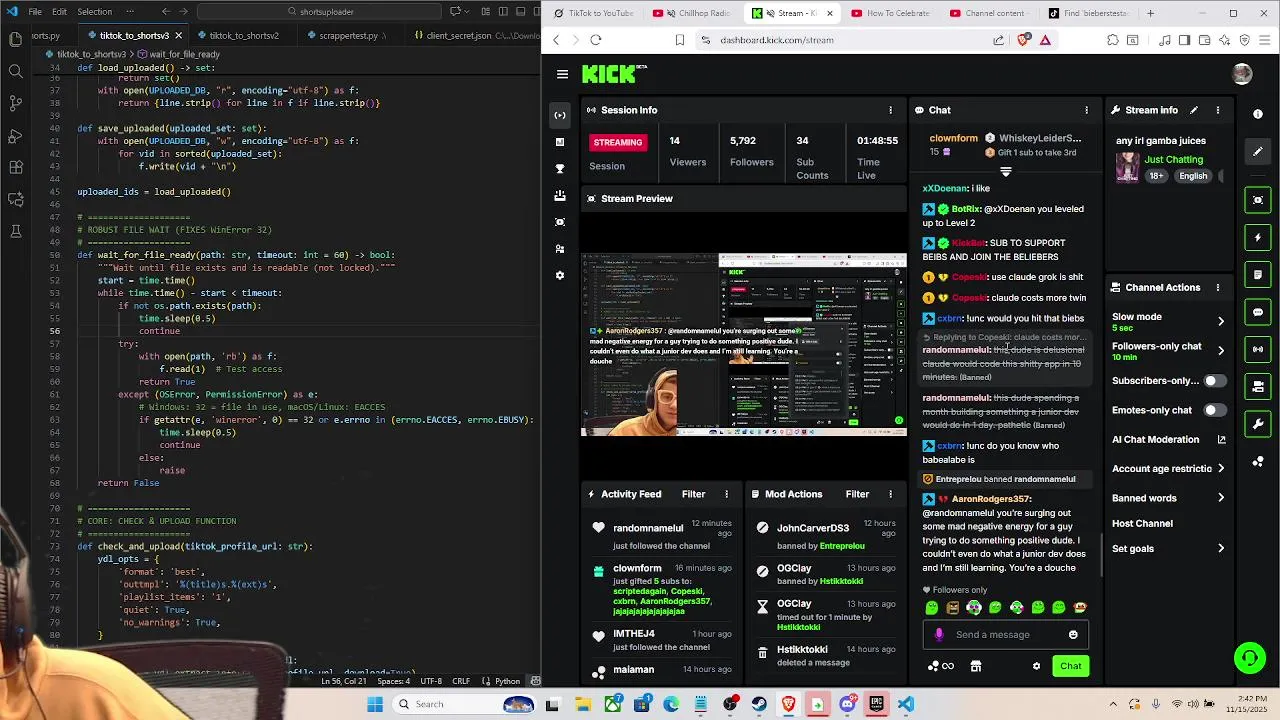Open AI Chat Moderation link

(x=1168, y=440)
